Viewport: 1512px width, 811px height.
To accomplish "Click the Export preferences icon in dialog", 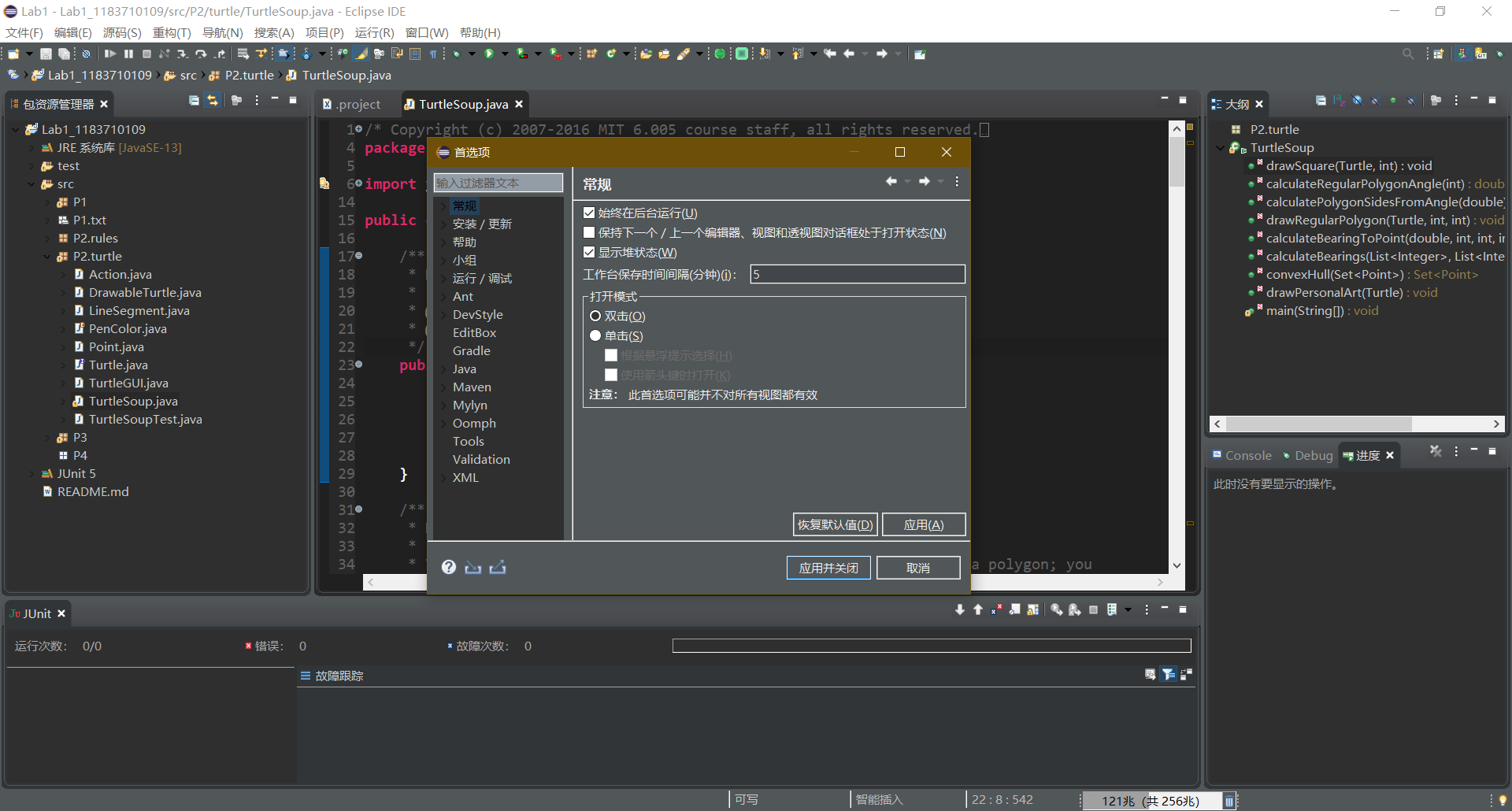I will click(x=498, y=567).
